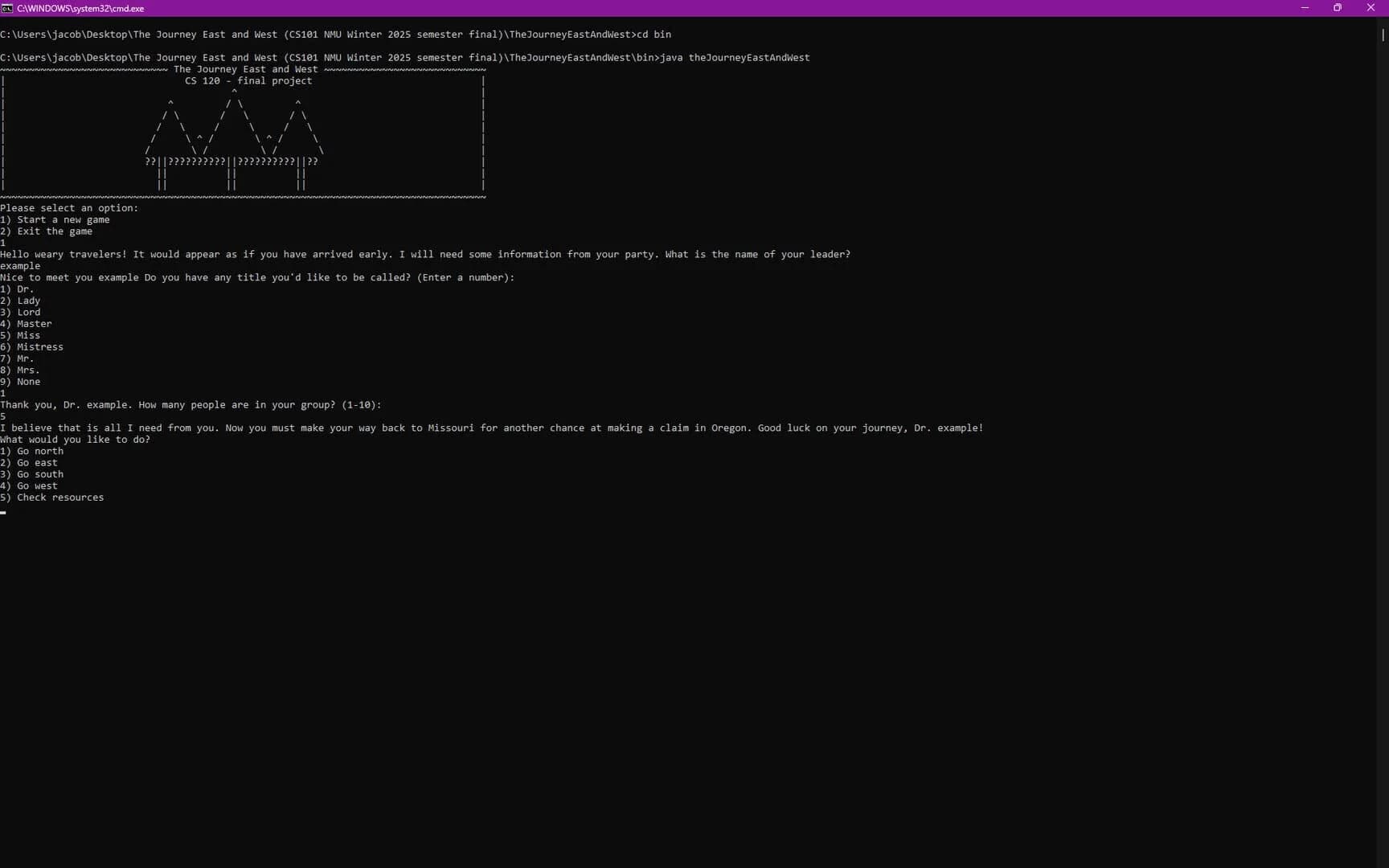
Task: Click the '8) Mrs.' title option
Action: (x=20, y=371)
